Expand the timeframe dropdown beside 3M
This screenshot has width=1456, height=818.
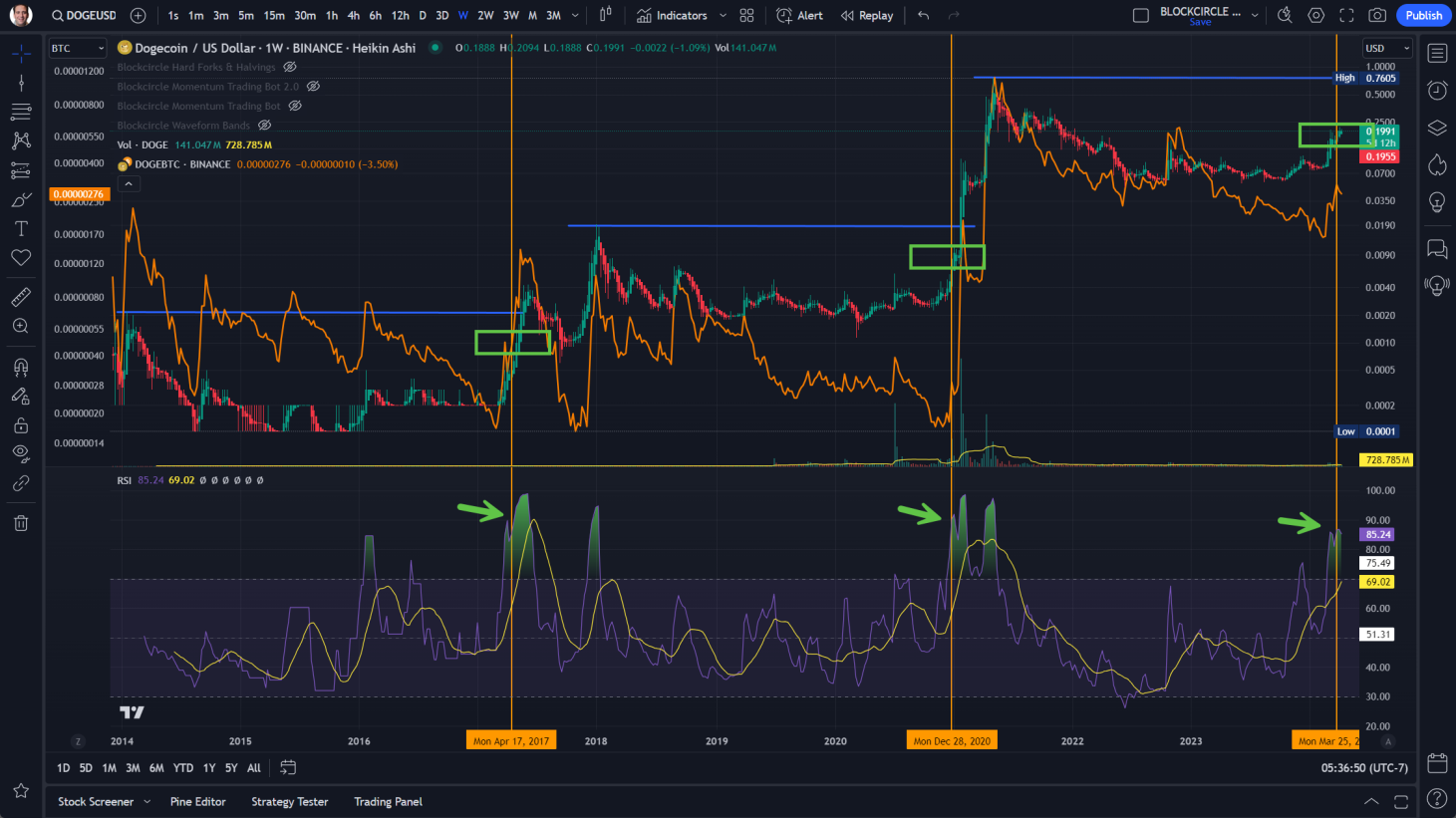click(x=573, y=15)
